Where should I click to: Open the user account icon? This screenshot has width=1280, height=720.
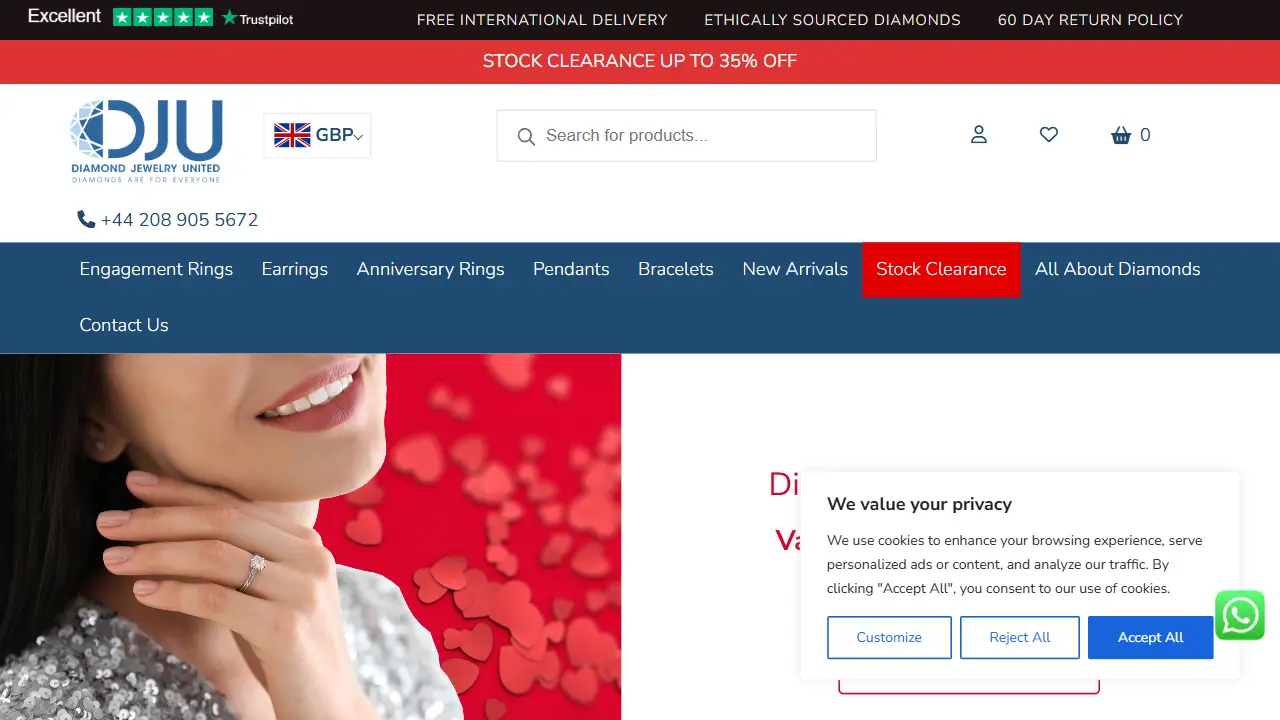[979, 135]
